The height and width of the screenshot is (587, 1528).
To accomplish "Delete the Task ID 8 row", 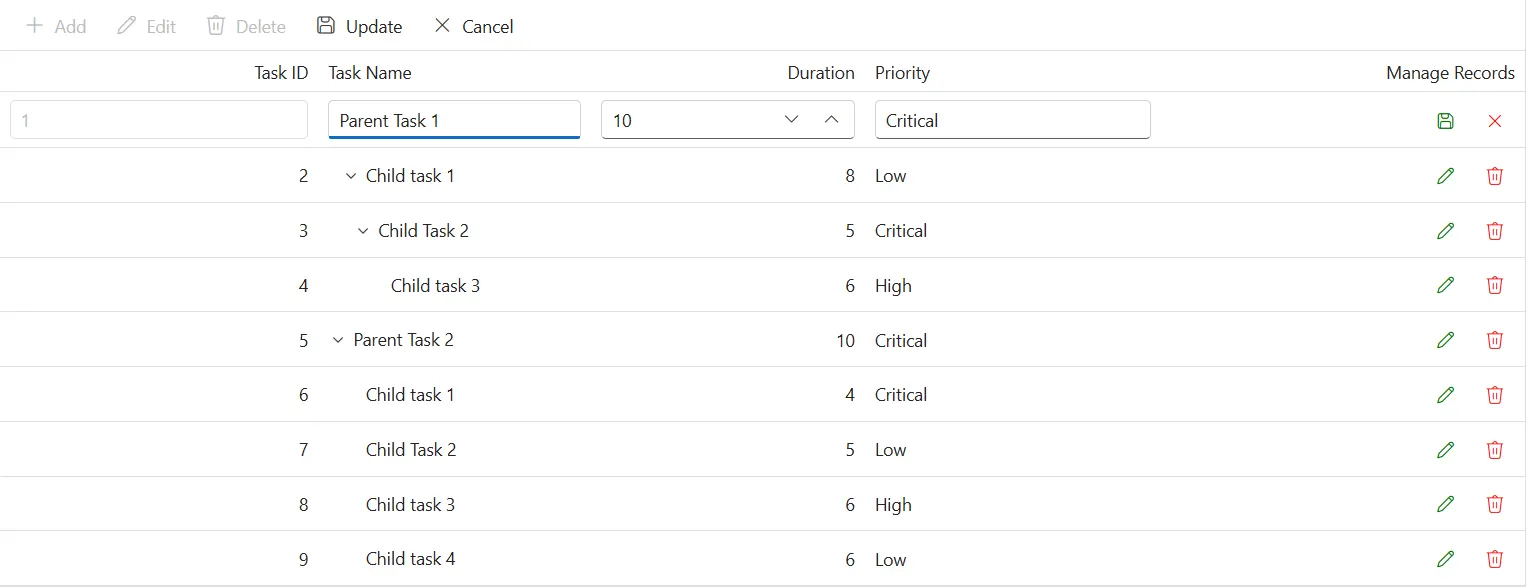I will pos(1495,504).
